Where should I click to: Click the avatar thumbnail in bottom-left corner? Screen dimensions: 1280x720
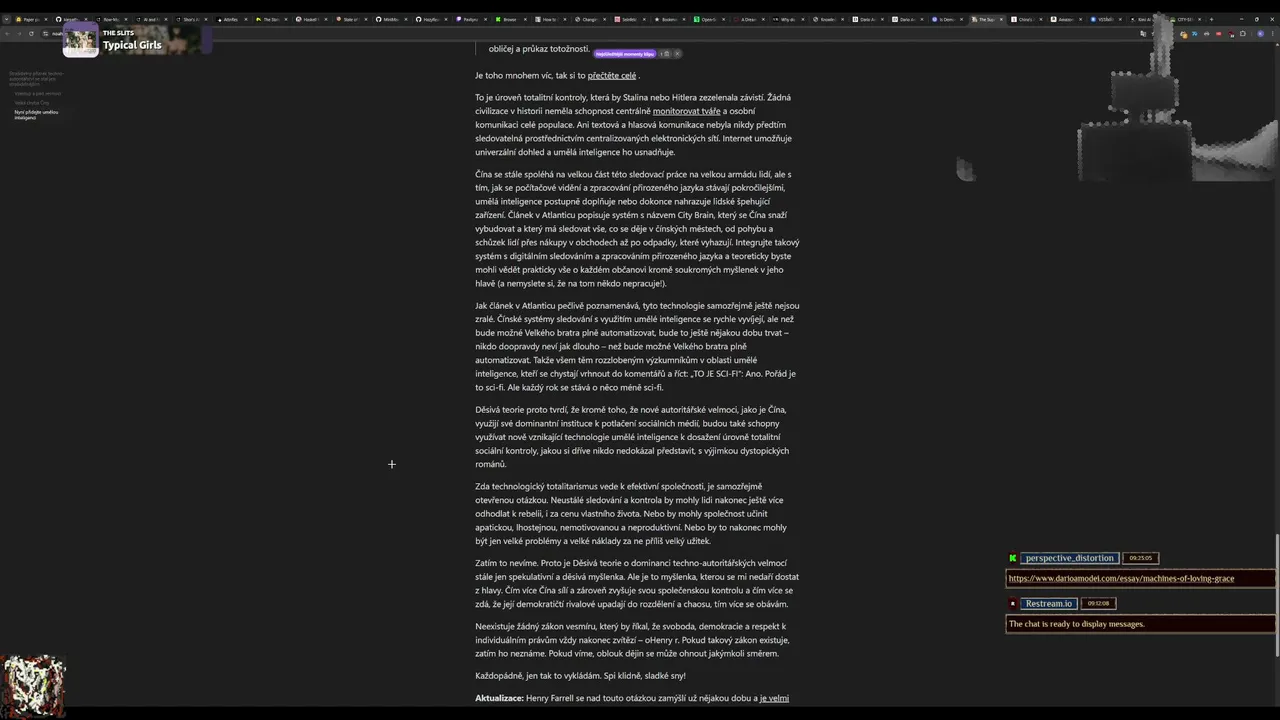click(x=32, y=686)
